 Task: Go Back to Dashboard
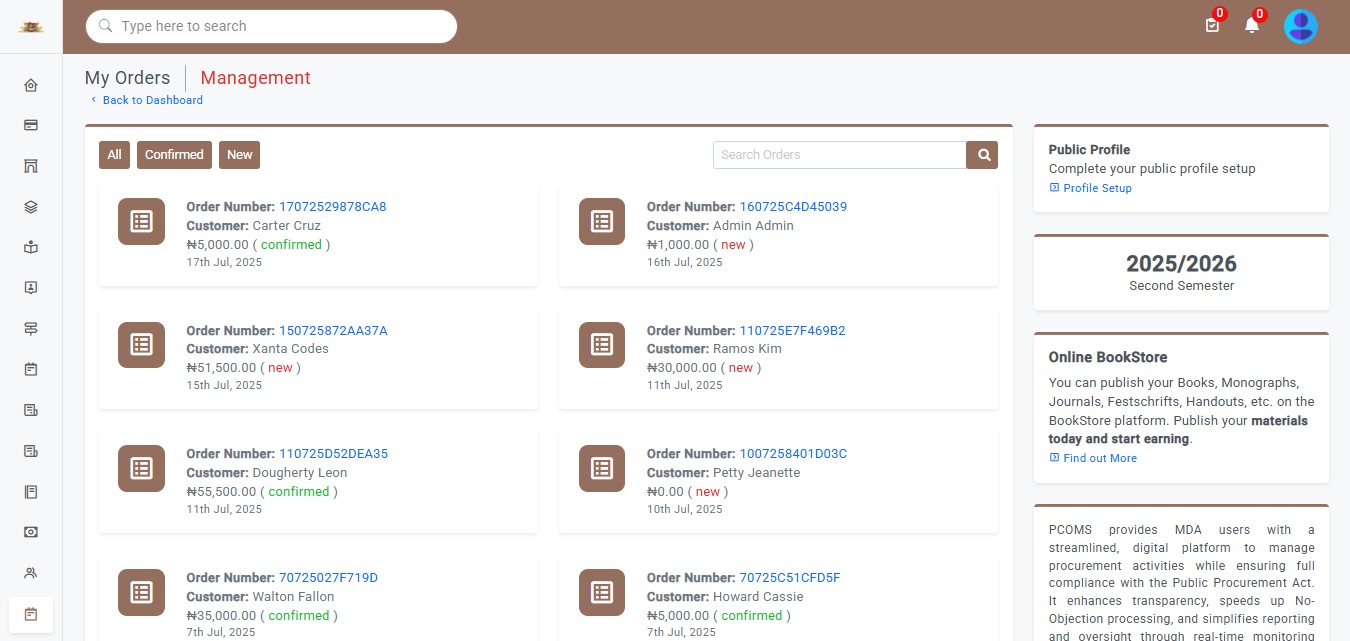[152, 100]
